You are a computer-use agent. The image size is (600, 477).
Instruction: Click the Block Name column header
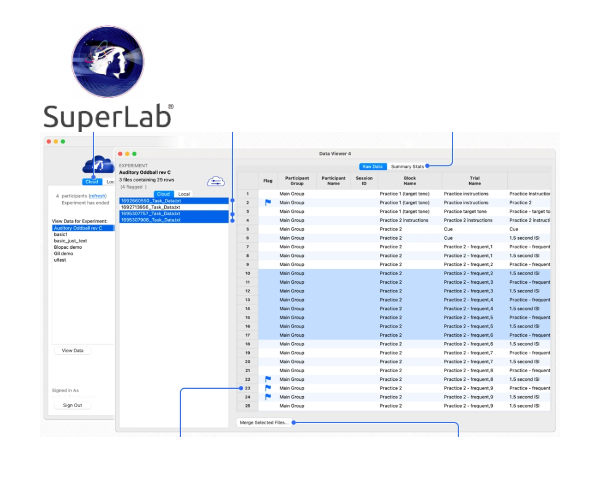(410, 181)
